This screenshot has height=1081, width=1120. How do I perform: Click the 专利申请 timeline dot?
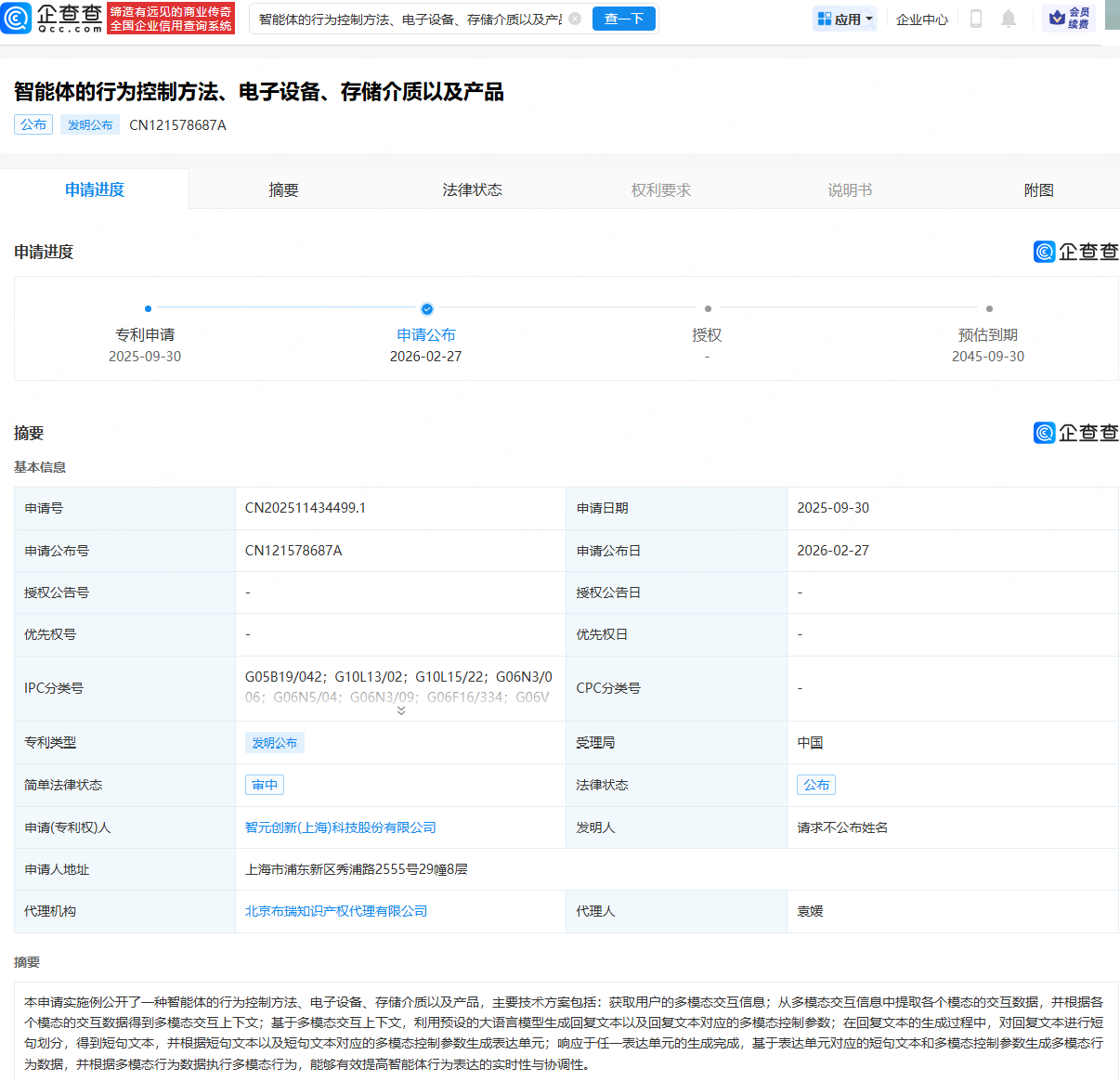[148, 308]
